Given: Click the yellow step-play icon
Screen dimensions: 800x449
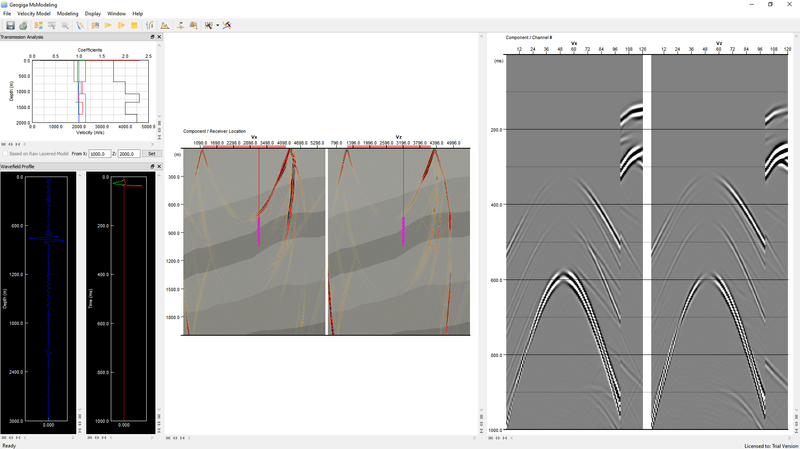Looking at the screenshot, I should point(121,25).
